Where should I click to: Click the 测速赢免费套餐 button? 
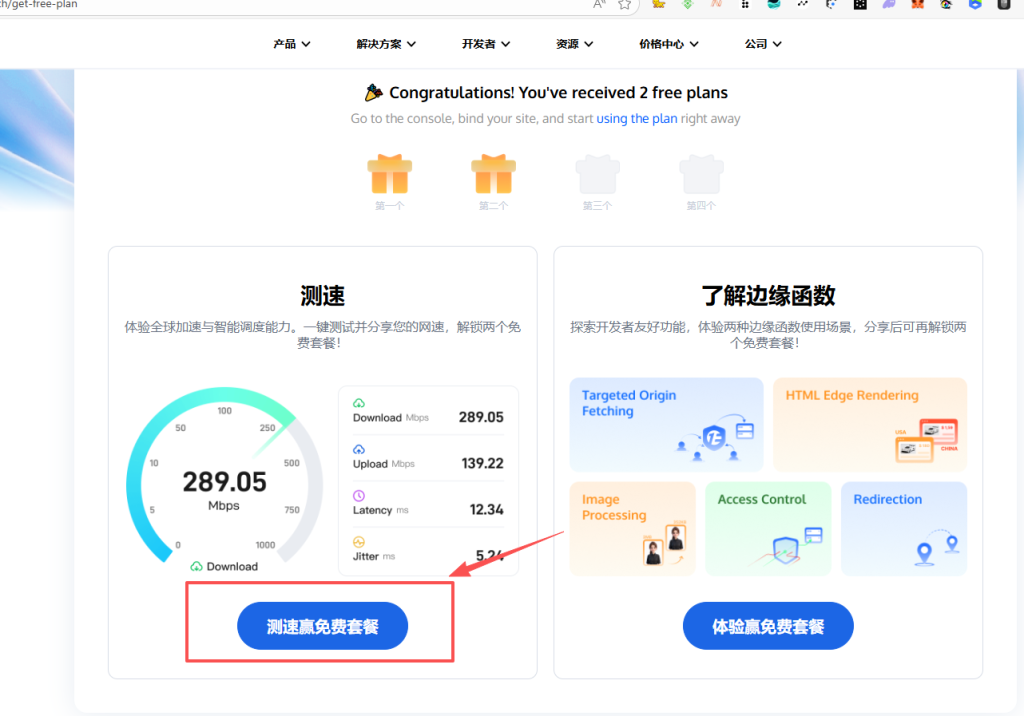(x=321, y=625)
